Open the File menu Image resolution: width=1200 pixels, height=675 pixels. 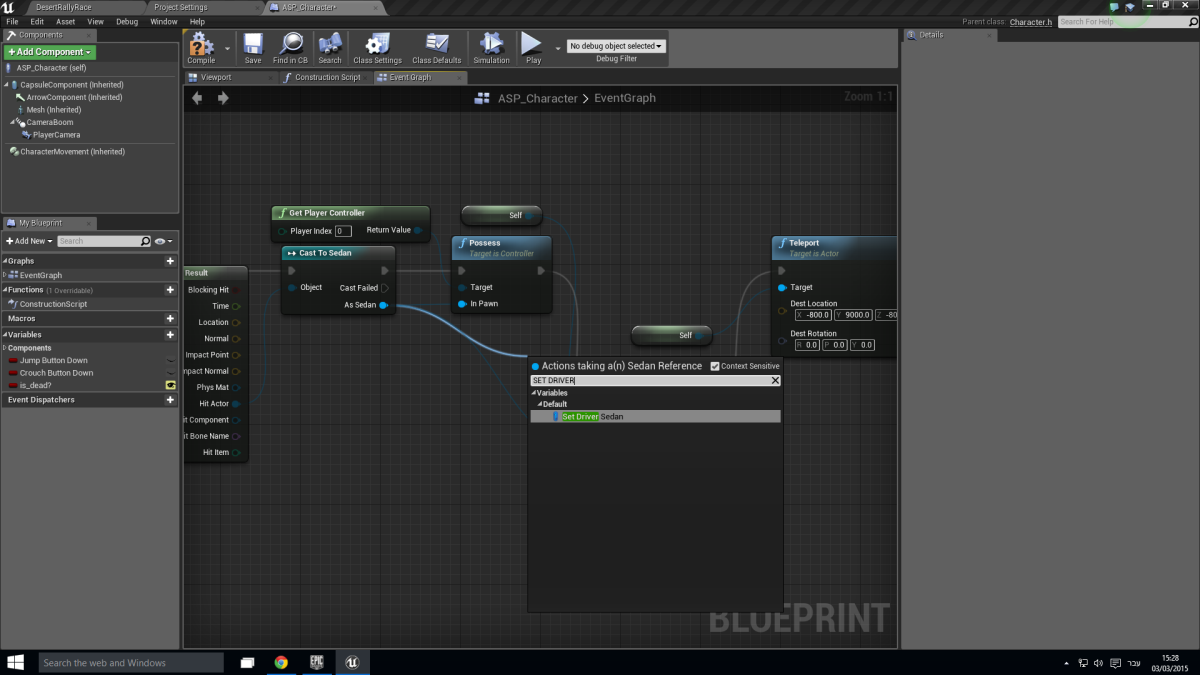[x=12, y=21]
